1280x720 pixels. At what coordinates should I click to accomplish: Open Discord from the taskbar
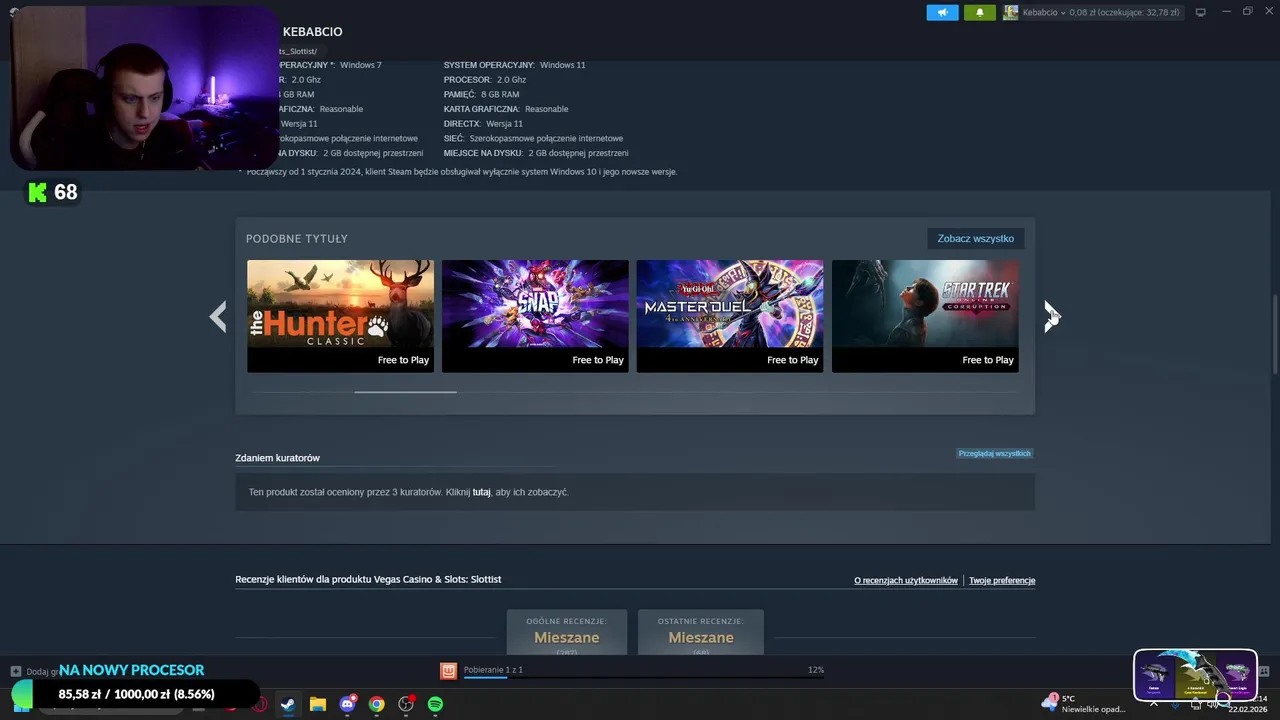point(348,704)
